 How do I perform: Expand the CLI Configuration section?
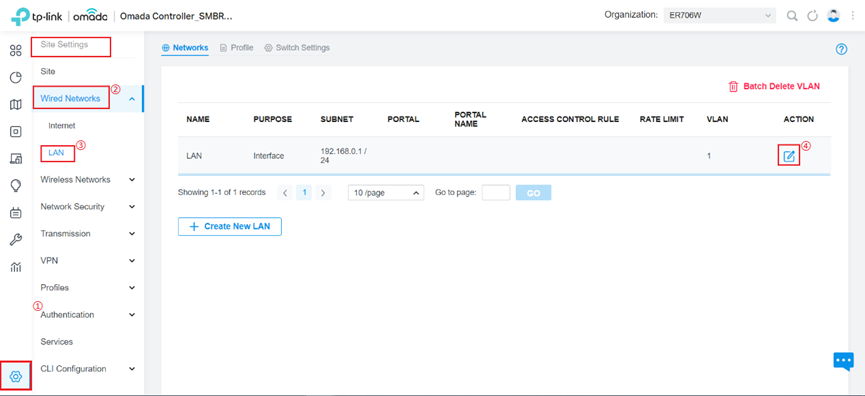tap(132, 369)
